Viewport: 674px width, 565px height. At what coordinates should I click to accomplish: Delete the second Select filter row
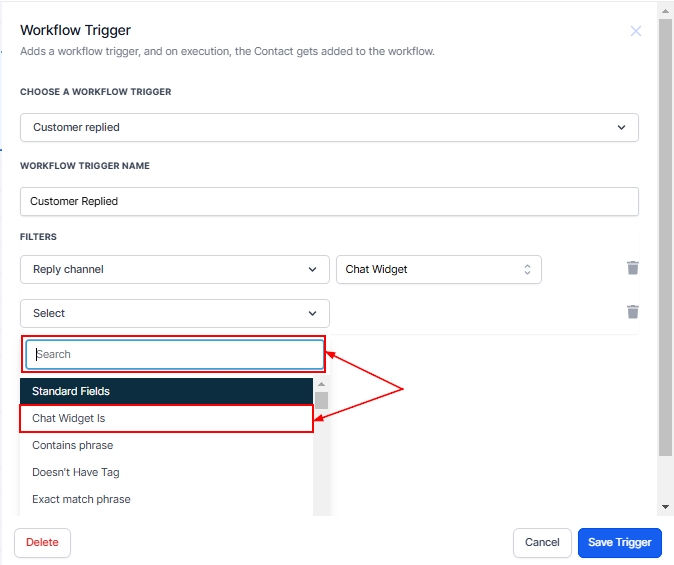[x=632, y=312]
